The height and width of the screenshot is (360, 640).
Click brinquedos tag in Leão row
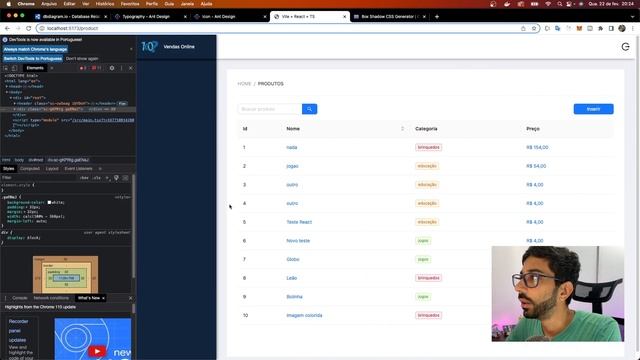(x=429, y=278)
